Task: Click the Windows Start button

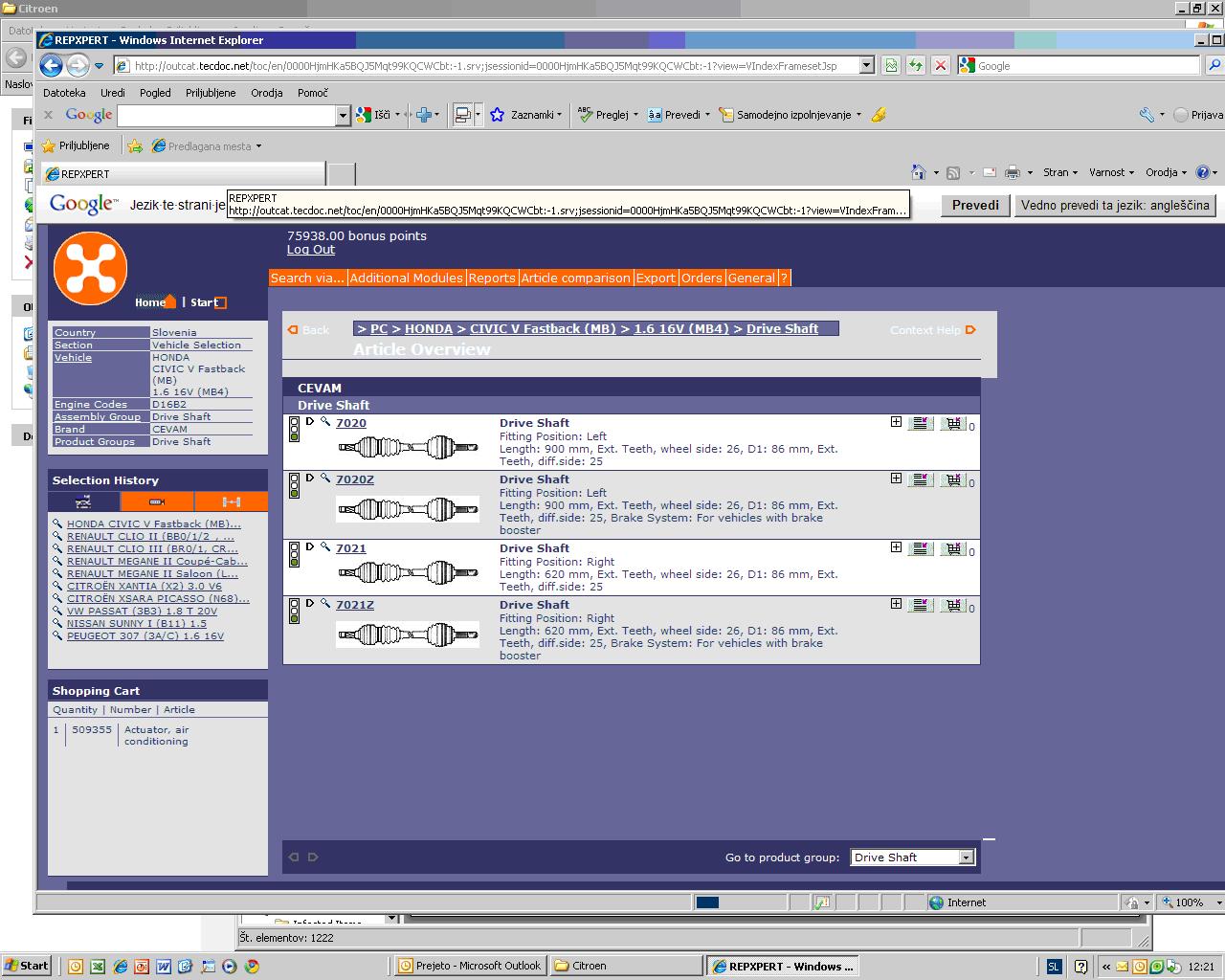Action: 26,966
